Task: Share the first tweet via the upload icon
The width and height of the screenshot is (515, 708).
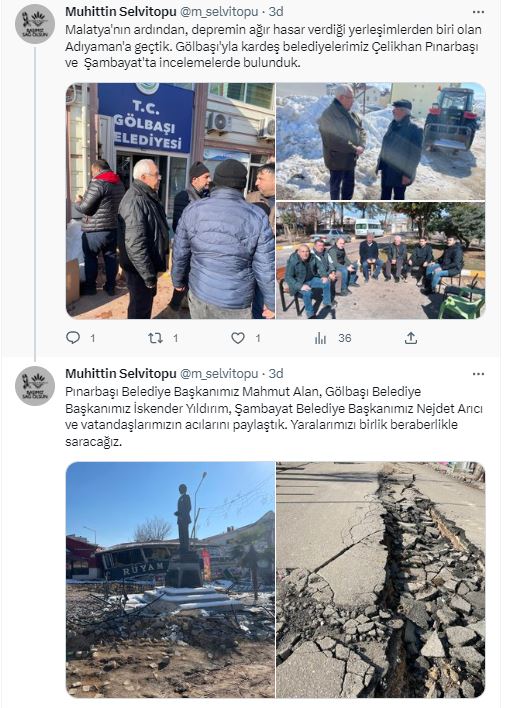Action: coord(411,338)
